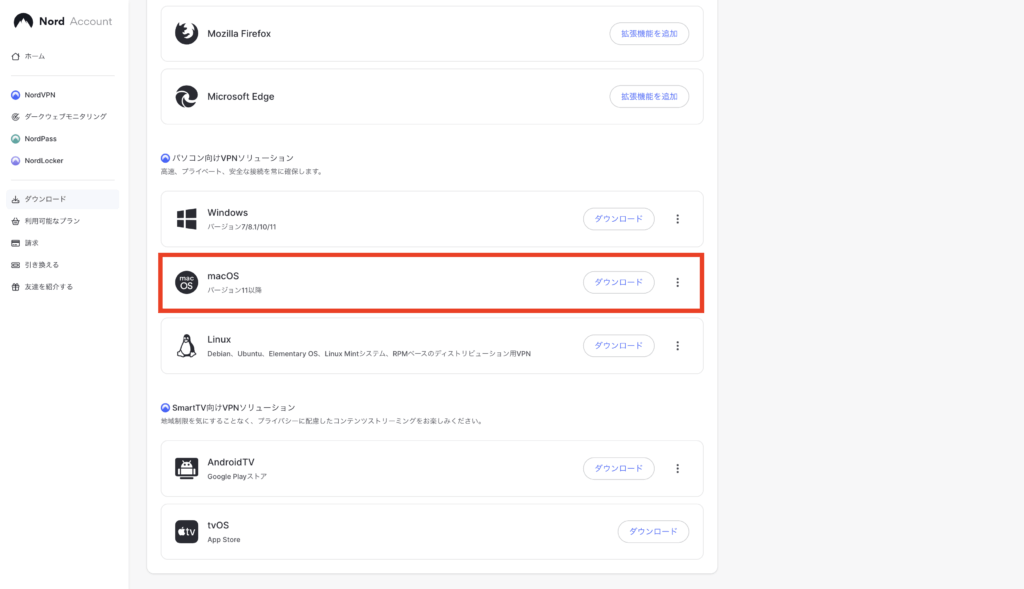Open 引き換える in the sidebar
Screen dimensions: 1024x589
click(42, 264)
